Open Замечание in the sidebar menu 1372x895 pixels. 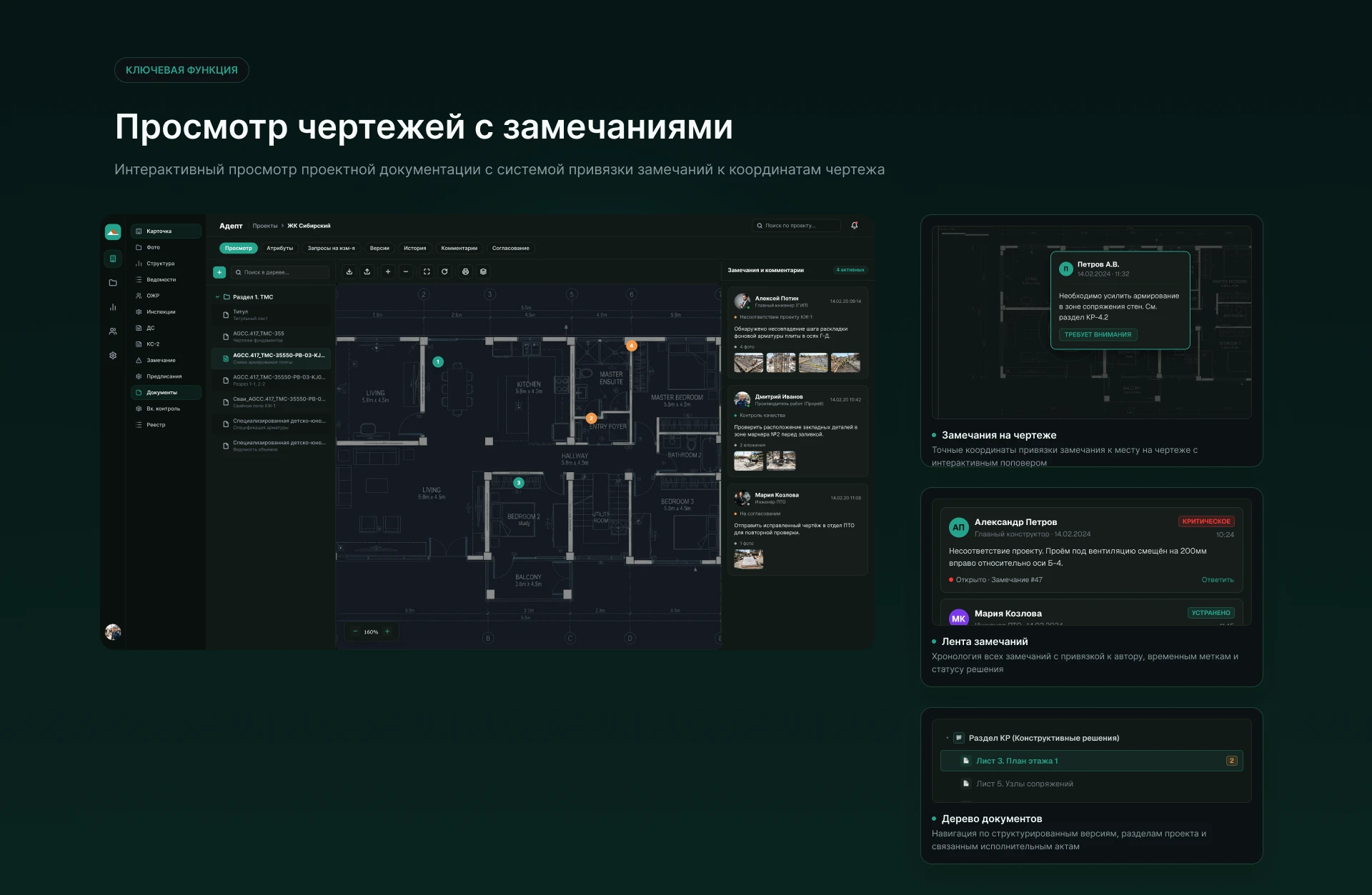[166, 360]
